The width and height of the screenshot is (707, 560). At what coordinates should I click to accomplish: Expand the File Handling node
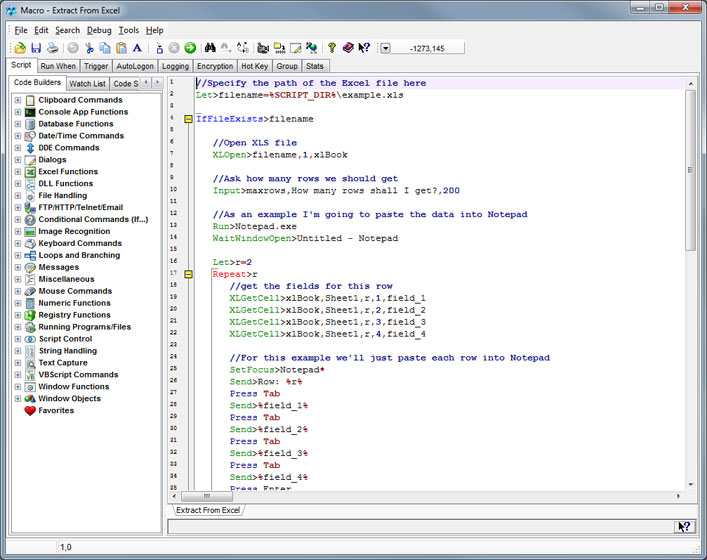pyautogui.click(x=18, y=196)
